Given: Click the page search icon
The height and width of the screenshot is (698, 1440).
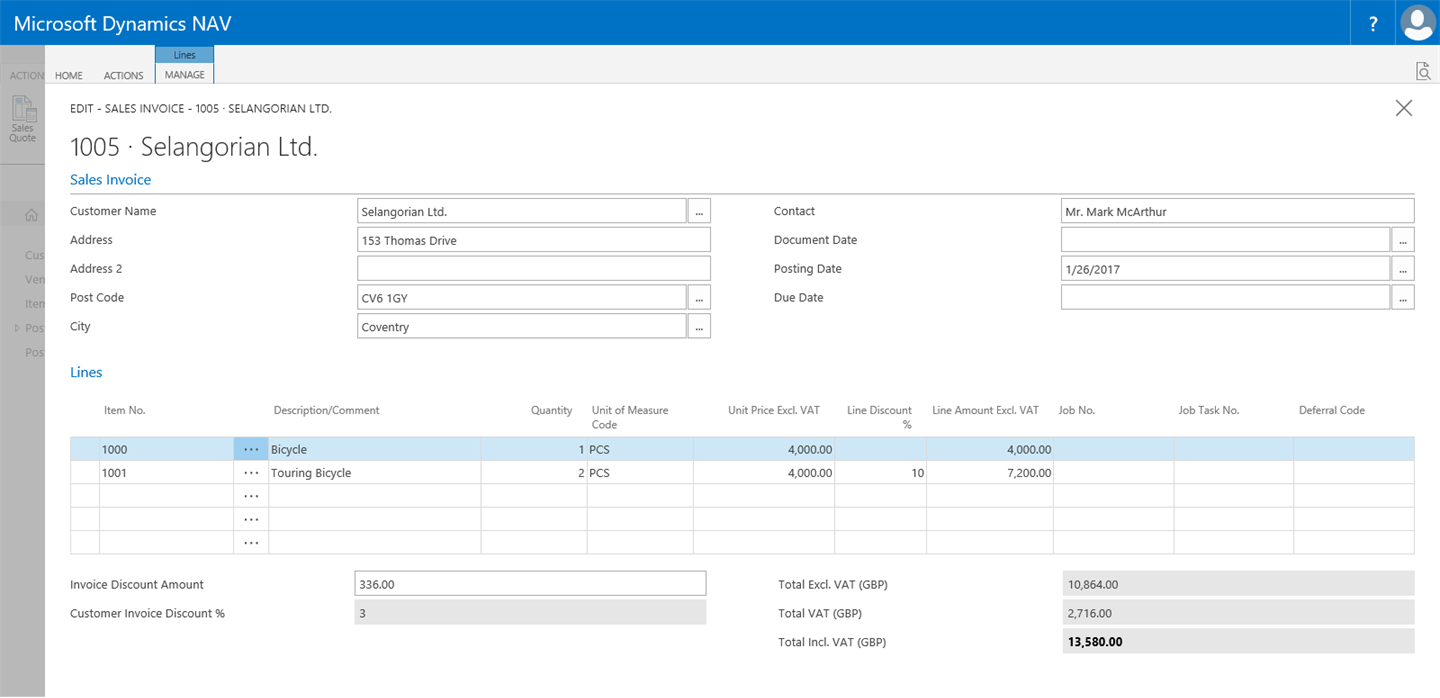Looking at the screenshot, I should click(x=1423, y=70).
